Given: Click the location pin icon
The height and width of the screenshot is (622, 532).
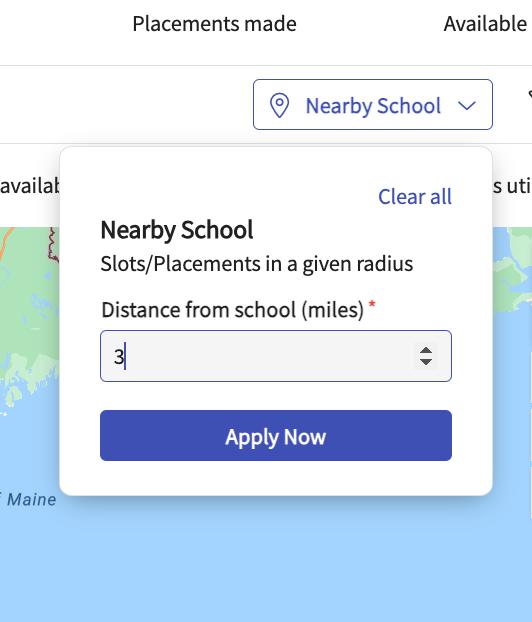Looking at the screenshot, I should (x=279, y=105).
